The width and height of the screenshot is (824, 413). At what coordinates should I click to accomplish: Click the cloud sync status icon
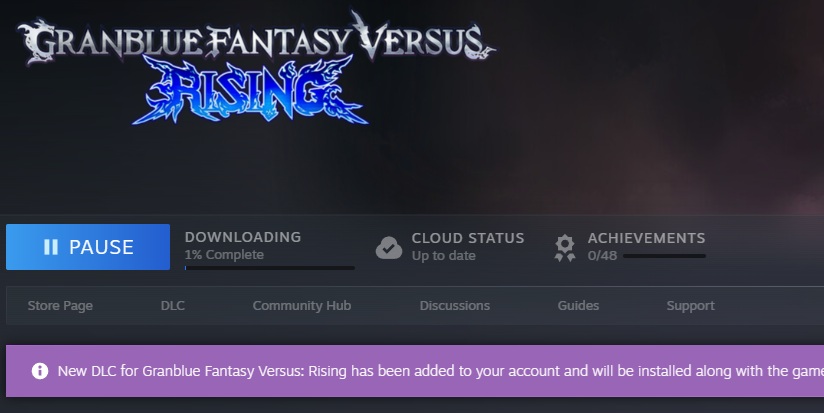pyautogui.click(x=389, y=248)
